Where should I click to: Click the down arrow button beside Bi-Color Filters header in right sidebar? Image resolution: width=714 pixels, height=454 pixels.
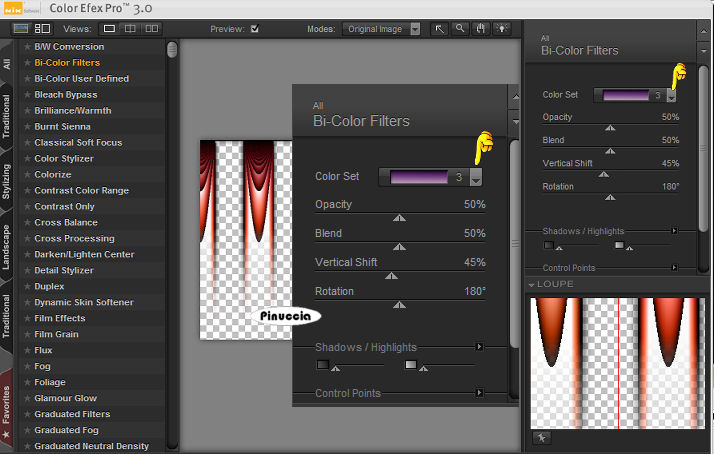(x=704, y=51)
